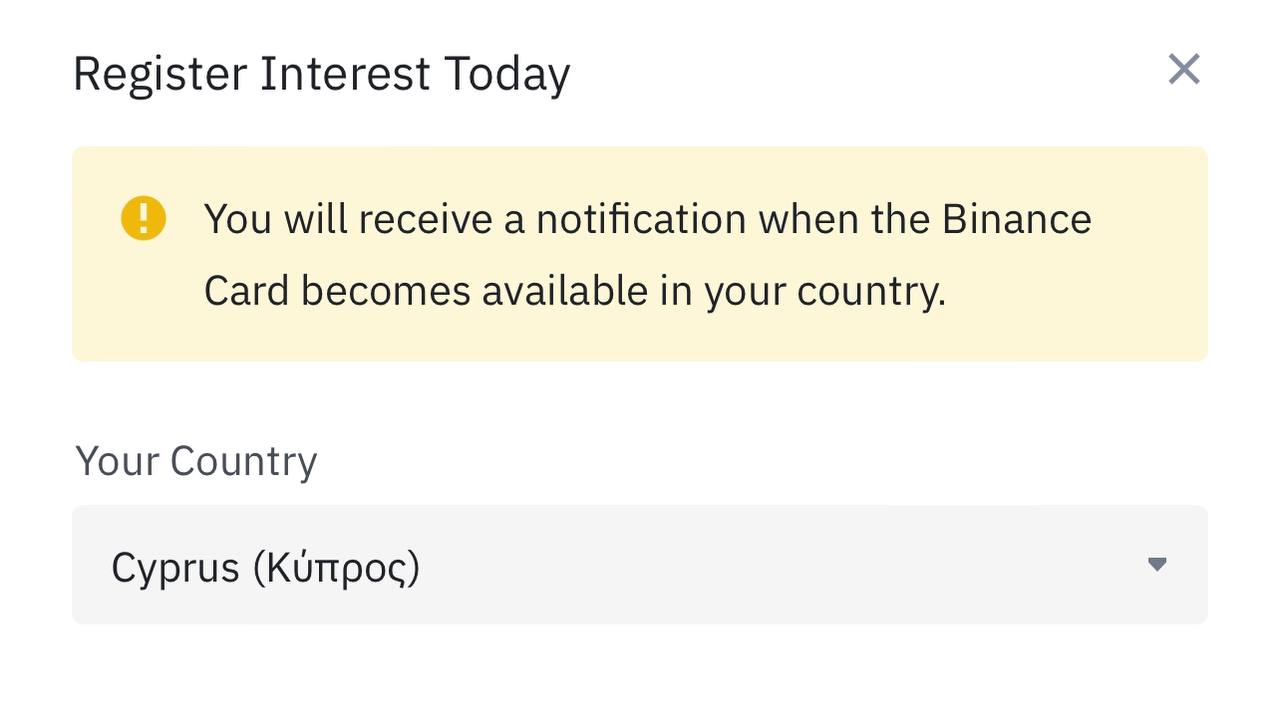Tap the alert icon beside notification text

click(x=143, y=218)
